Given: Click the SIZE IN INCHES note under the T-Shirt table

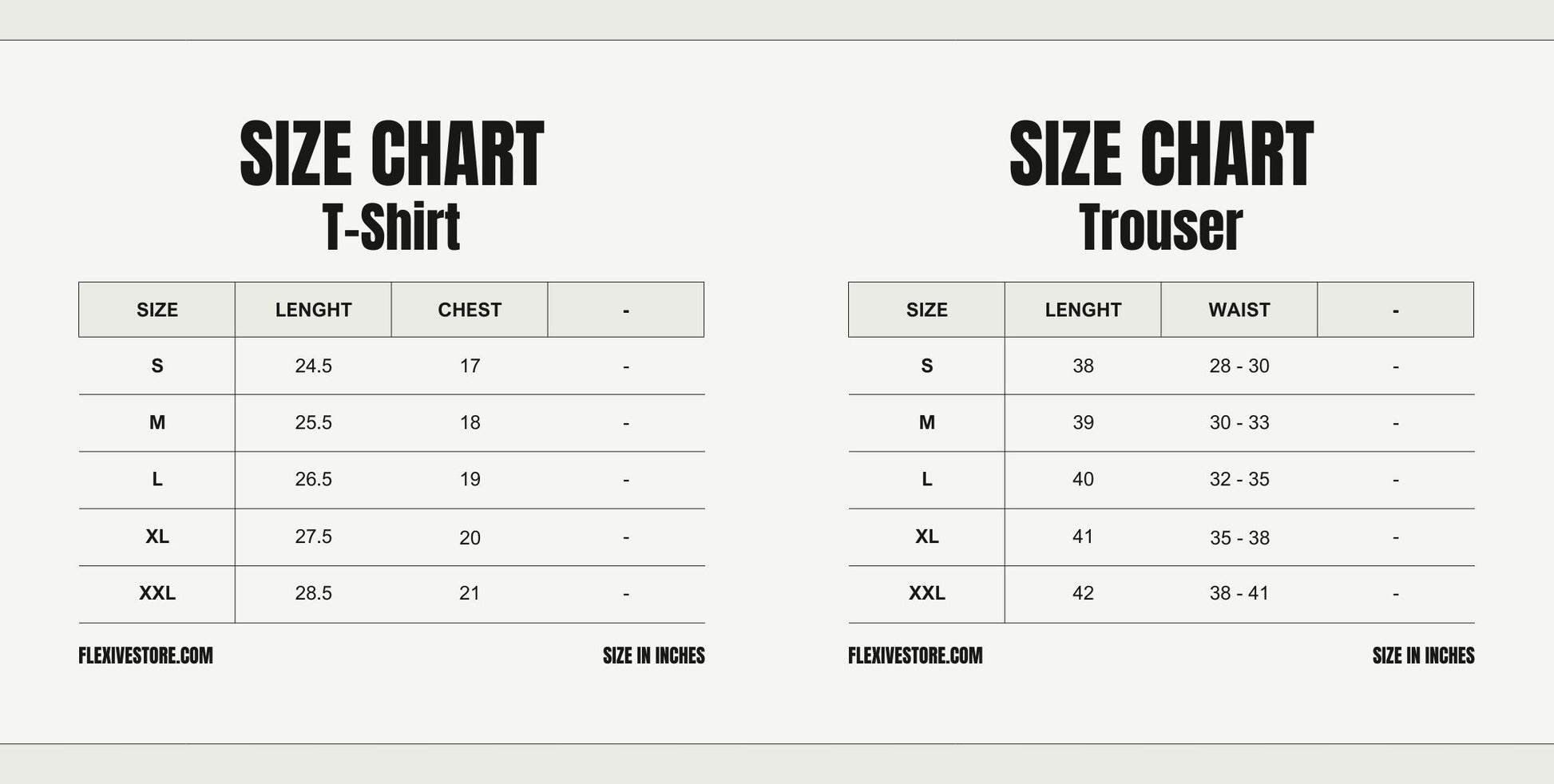Looking at the screenshot, I should click(653, 656).
